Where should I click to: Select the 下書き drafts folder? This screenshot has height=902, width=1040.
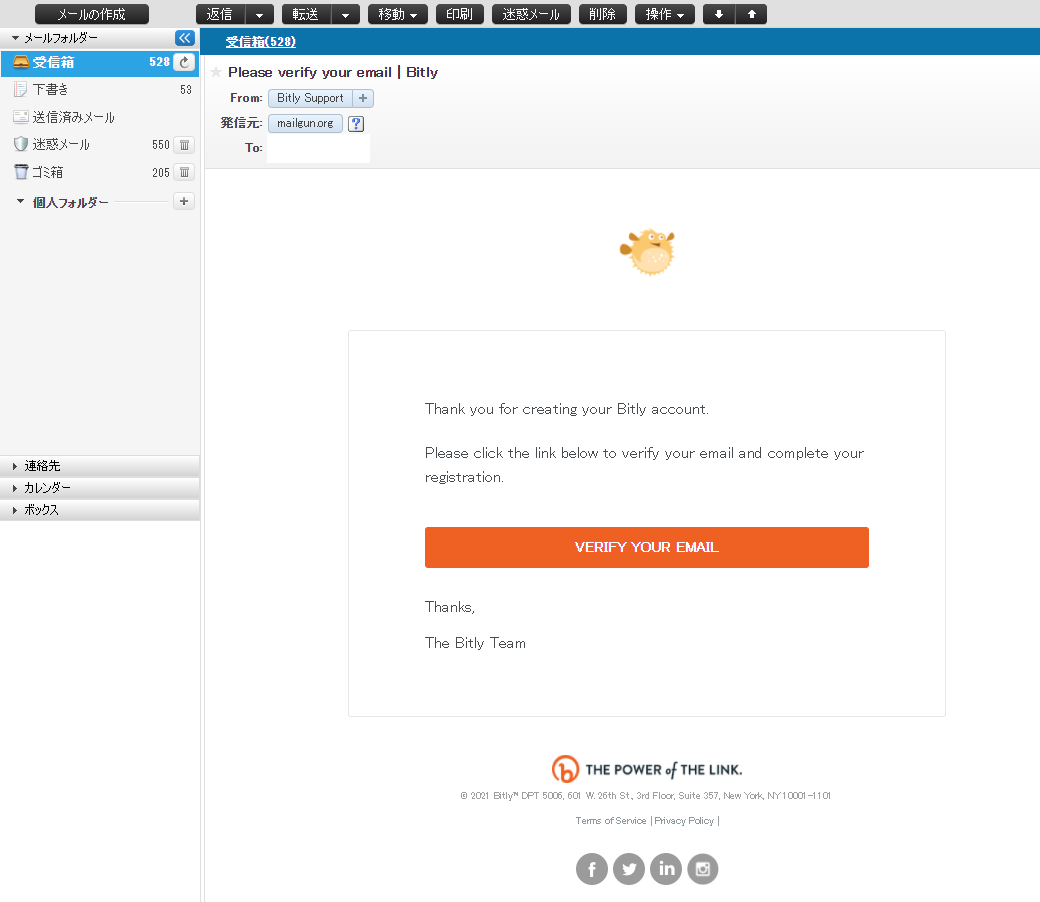51,90
